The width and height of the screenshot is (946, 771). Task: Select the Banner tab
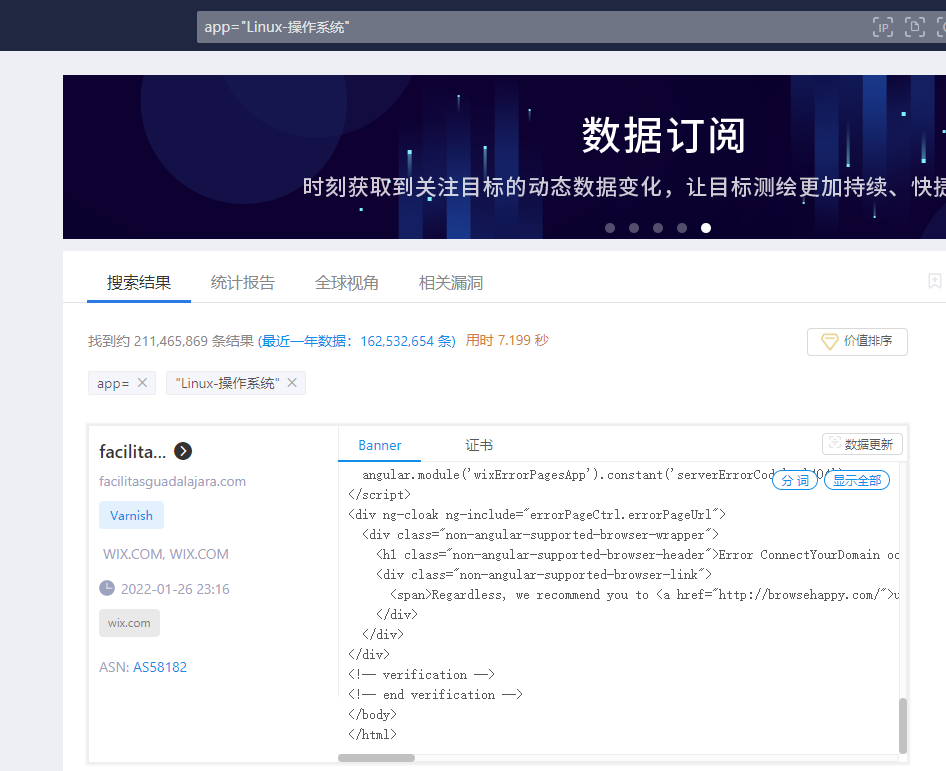point(379,445)
